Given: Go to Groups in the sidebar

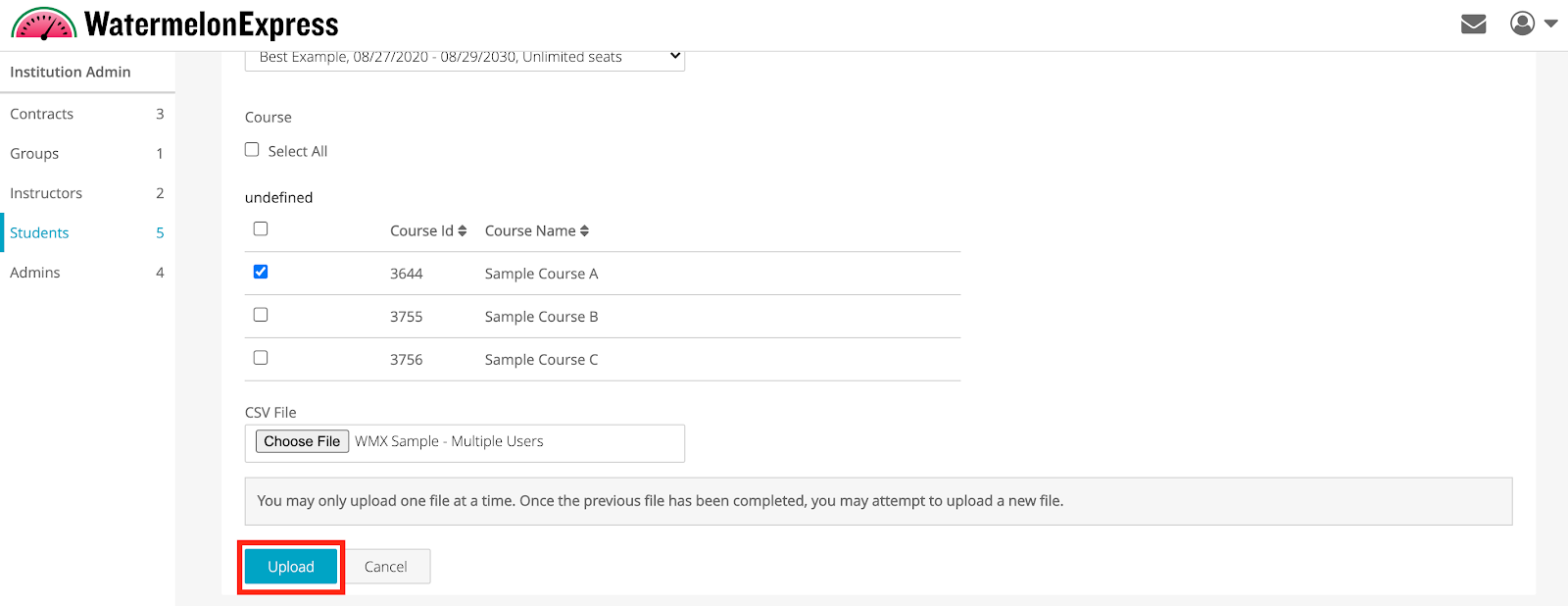Looking at the screenshot, I should [x=87, y=154].
